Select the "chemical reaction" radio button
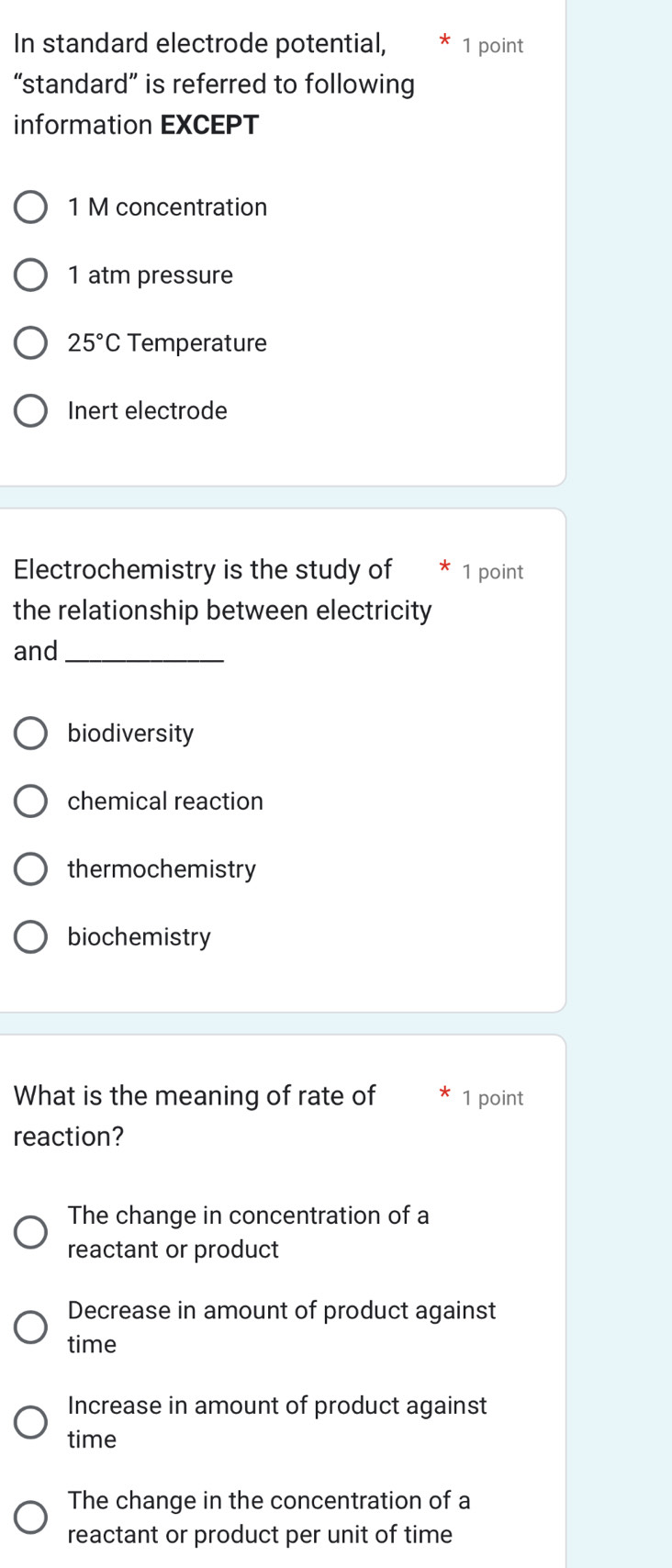Screen dimensions: 672x1568 pos(30,801)
